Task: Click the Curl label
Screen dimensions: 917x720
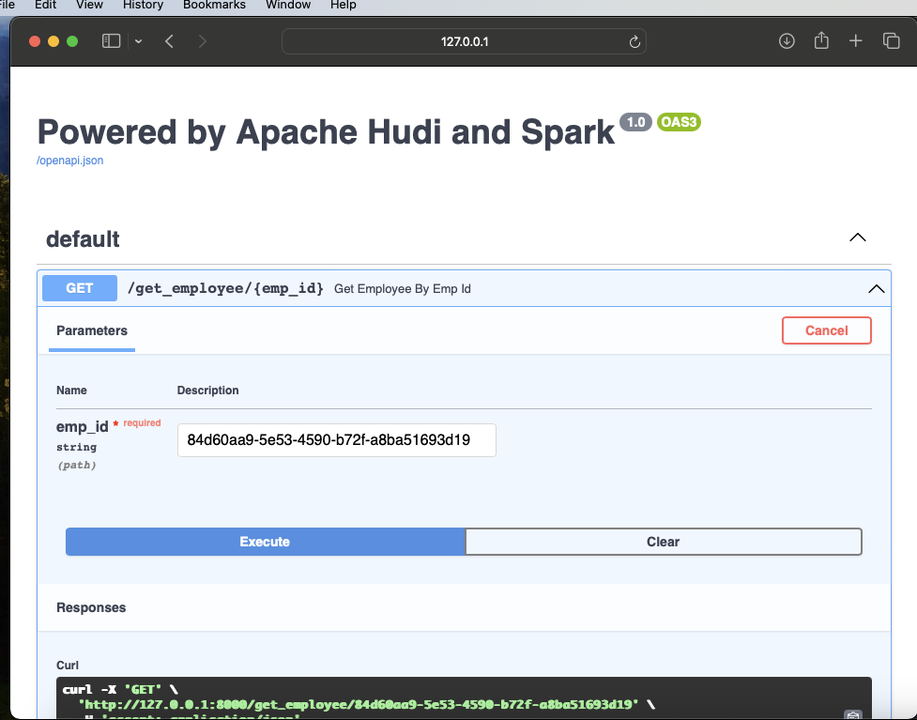Action: [67, 665]
